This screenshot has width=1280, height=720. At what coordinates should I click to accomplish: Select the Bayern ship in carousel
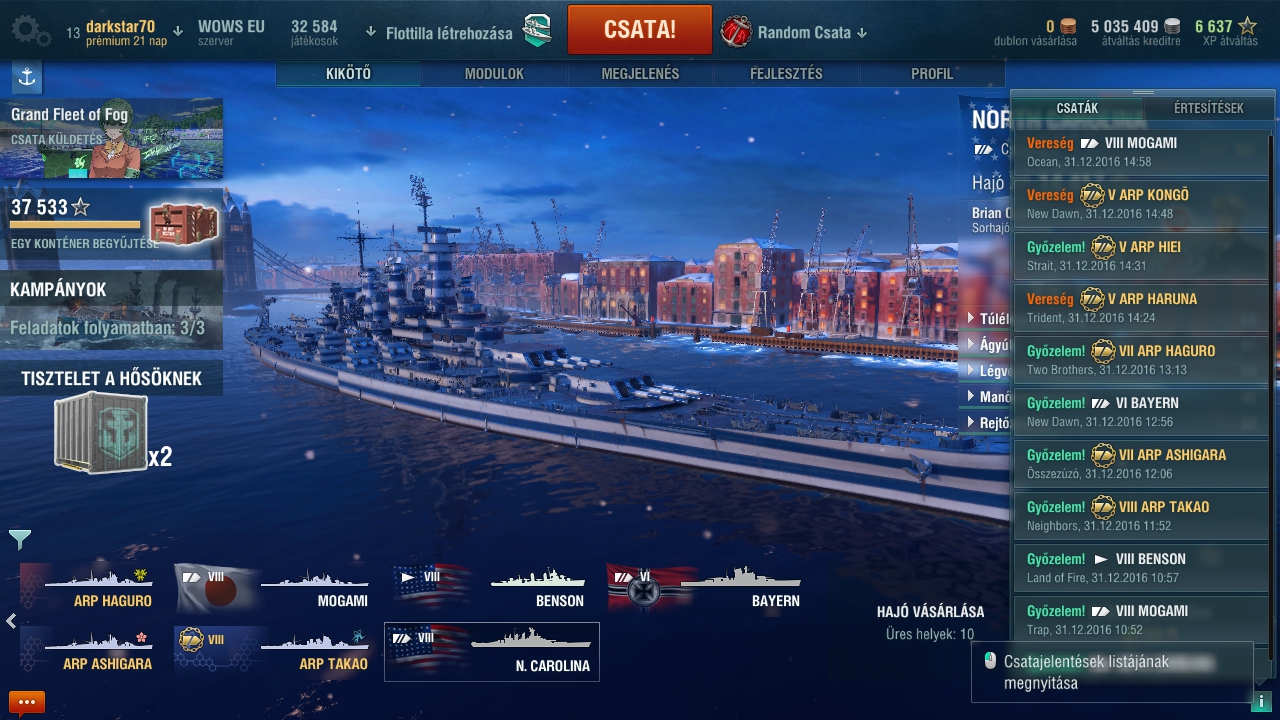click(x=705, y=587)
